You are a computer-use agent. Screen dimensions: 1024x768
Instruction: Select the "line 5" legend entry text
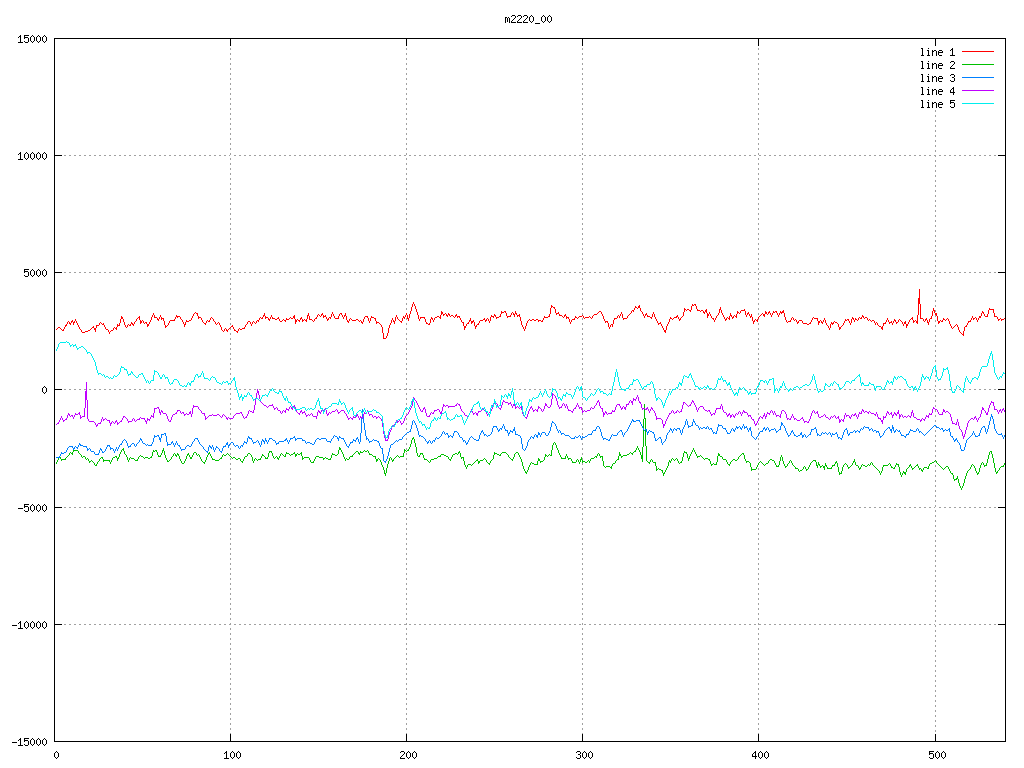pyautogui.click(x=937, y=104)
